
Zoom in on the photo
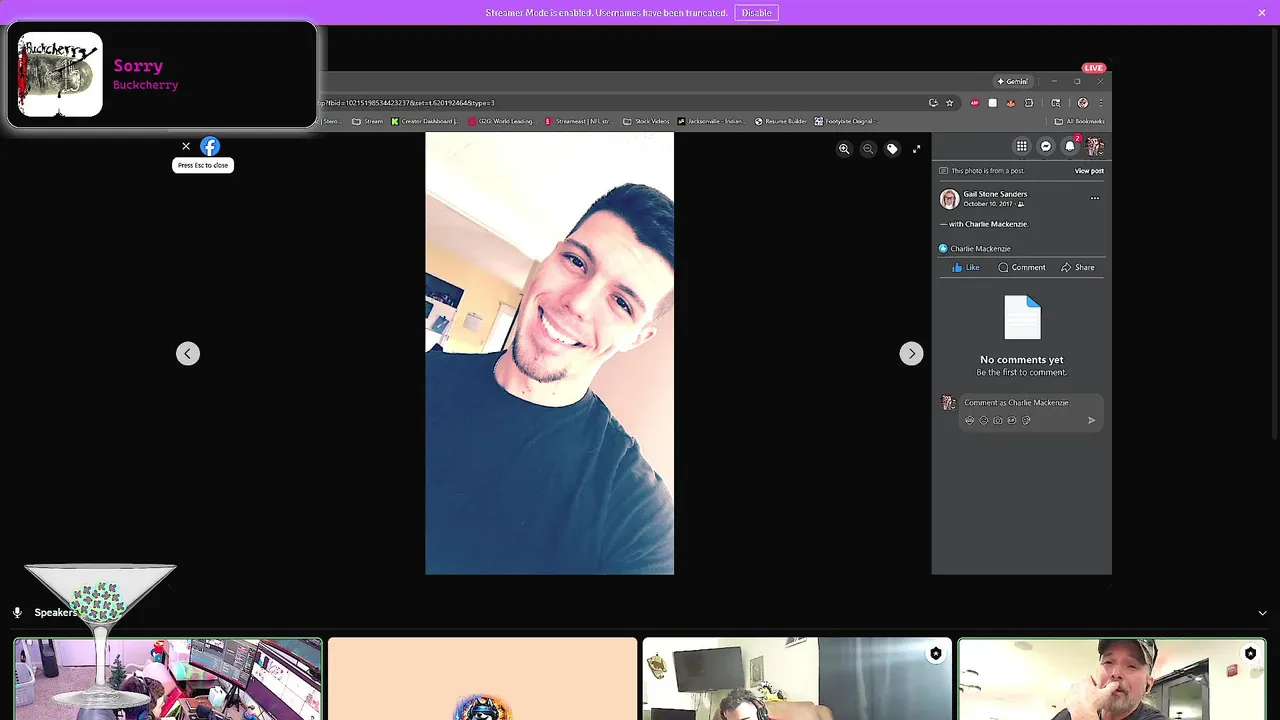coord(844,149)
